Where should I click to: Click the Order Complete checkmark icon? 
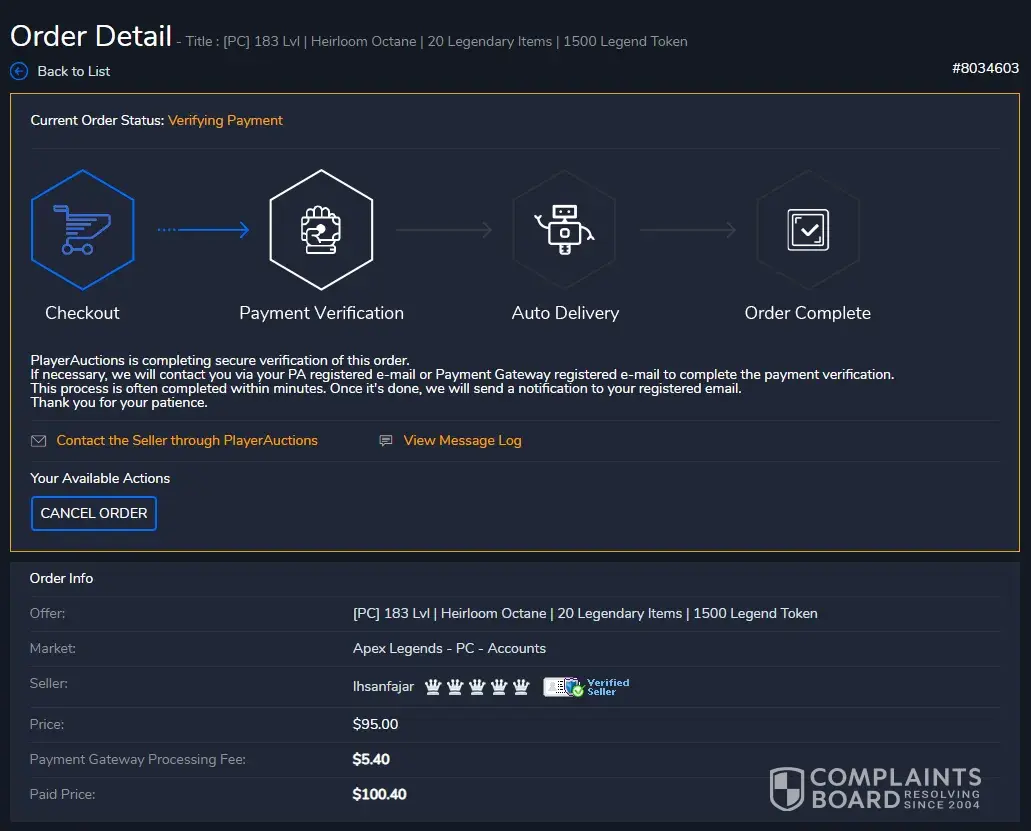807,230
